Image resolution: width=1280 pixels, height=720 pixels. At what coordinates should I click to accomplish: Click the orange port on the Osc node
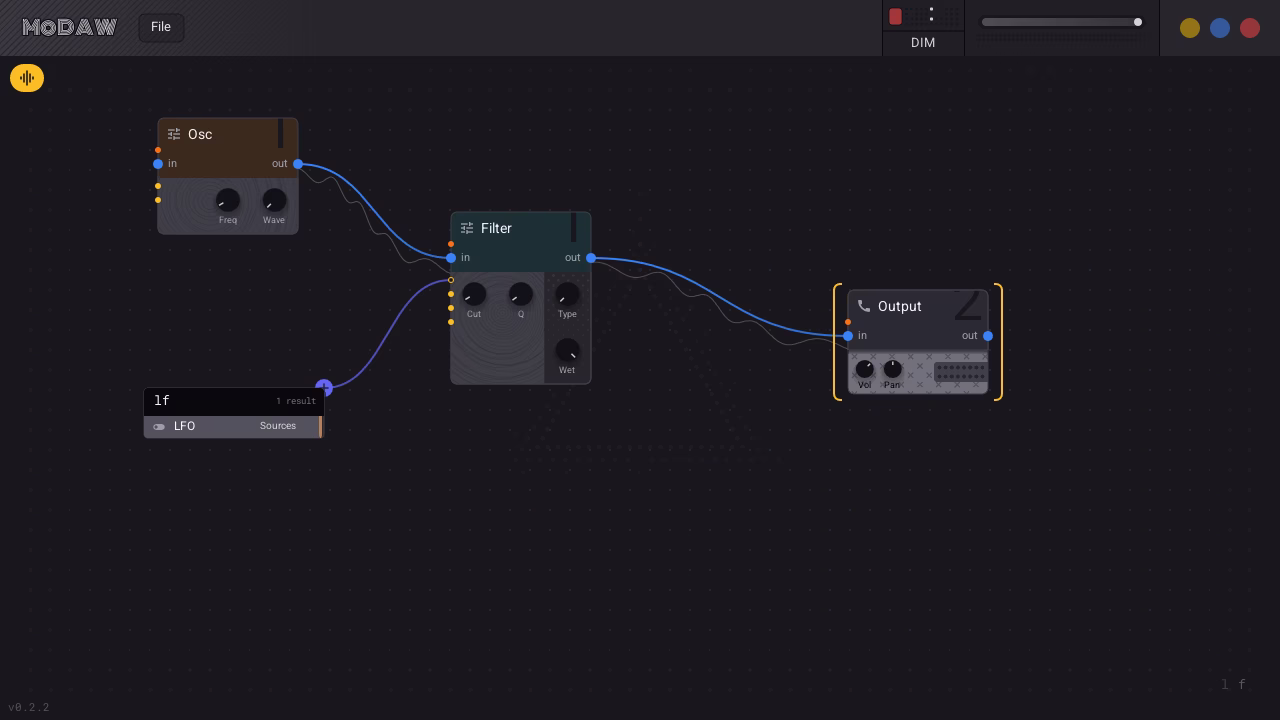point(158,150)
